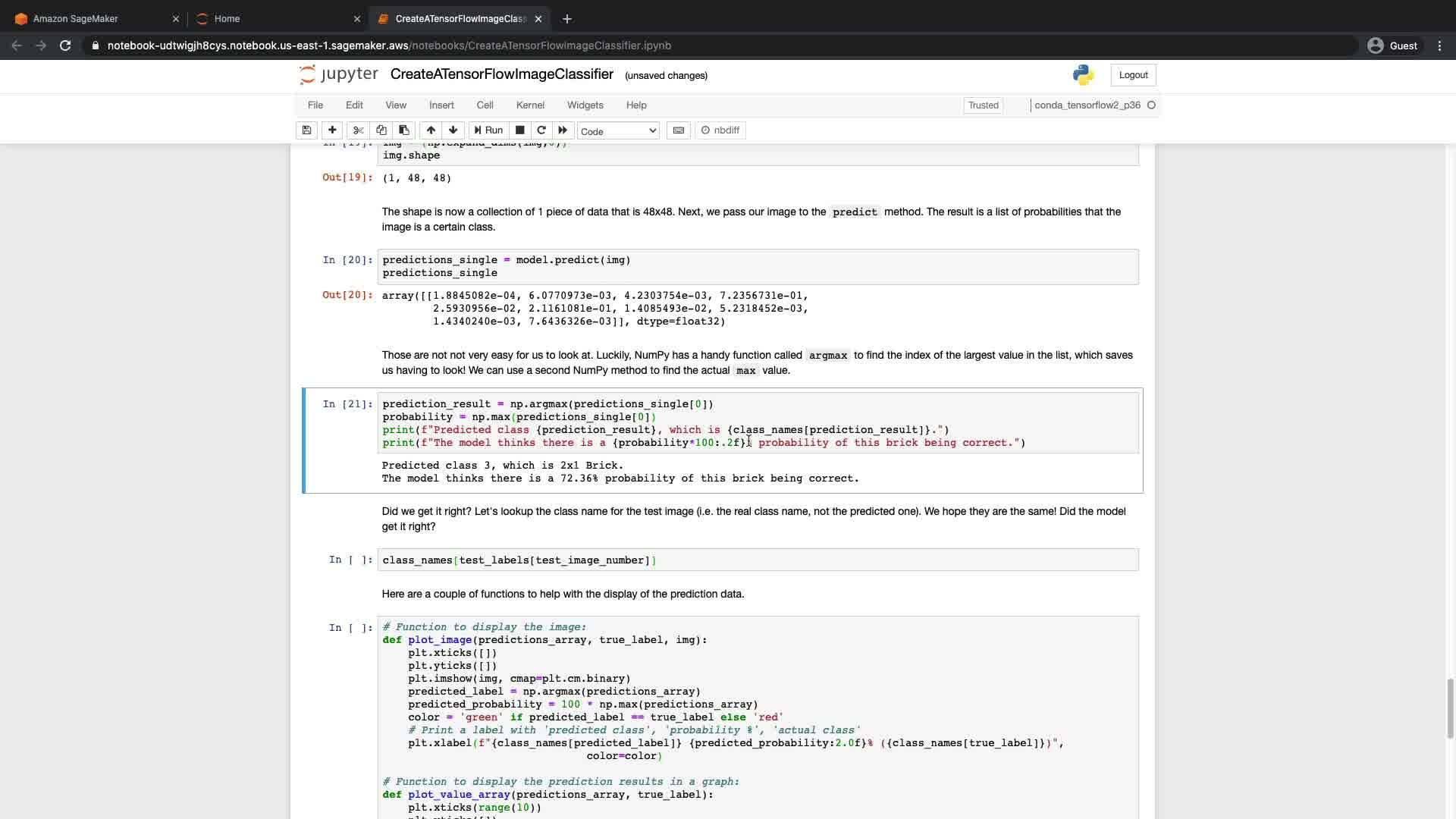Insert a cell below with the plus icon
Image resolution: width=1456 pixels, height=819 pixels.
(x=332, y=130)
